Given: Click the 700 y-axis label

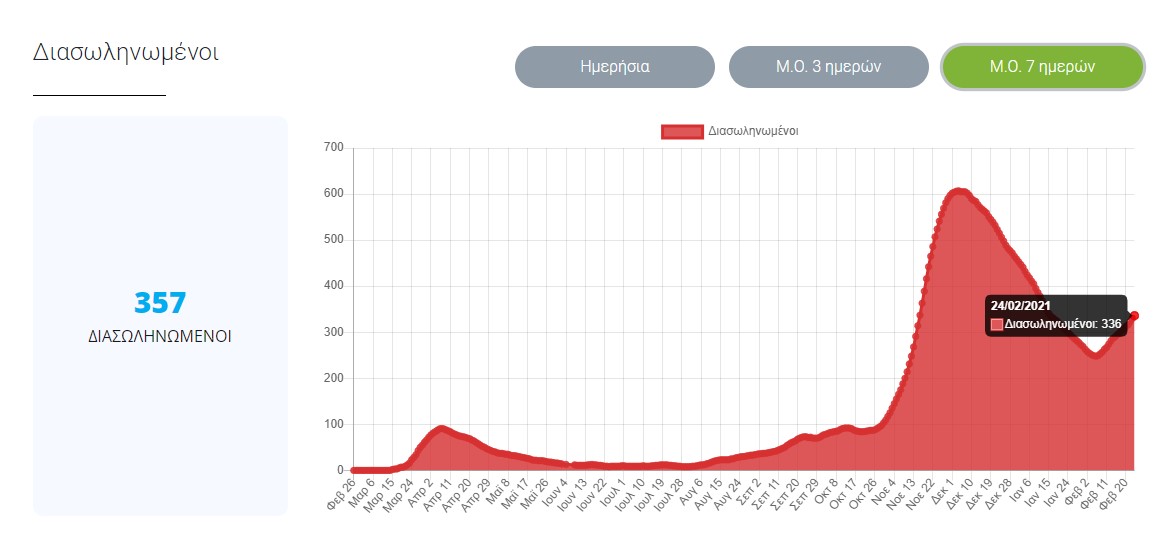Looking at the screenshot, I should [x=334, y=148].
